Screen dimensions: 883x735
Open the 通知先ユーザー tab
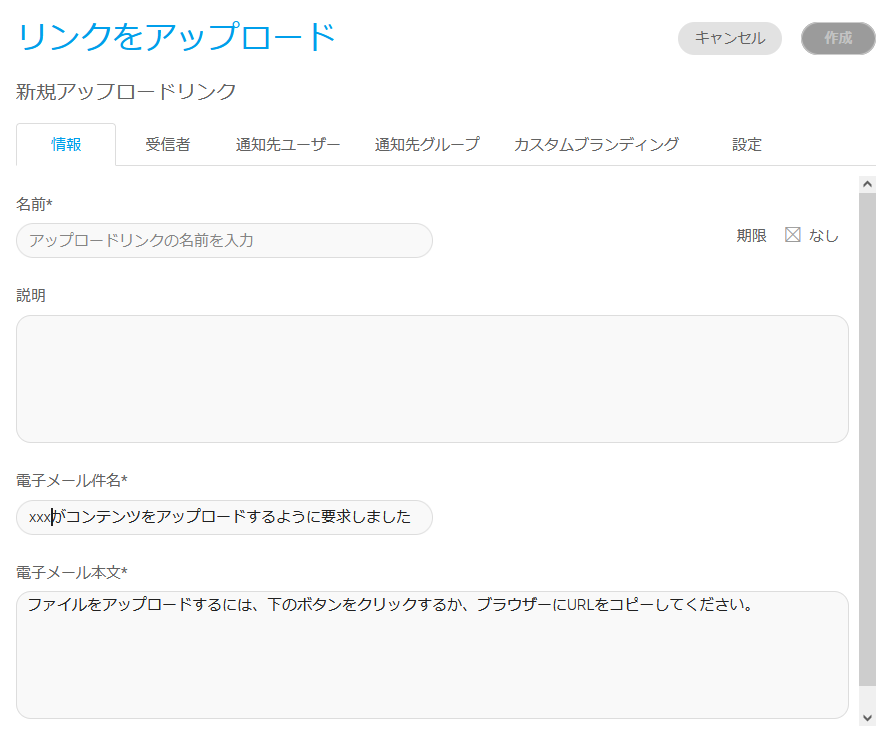click(x=288, y=144)
